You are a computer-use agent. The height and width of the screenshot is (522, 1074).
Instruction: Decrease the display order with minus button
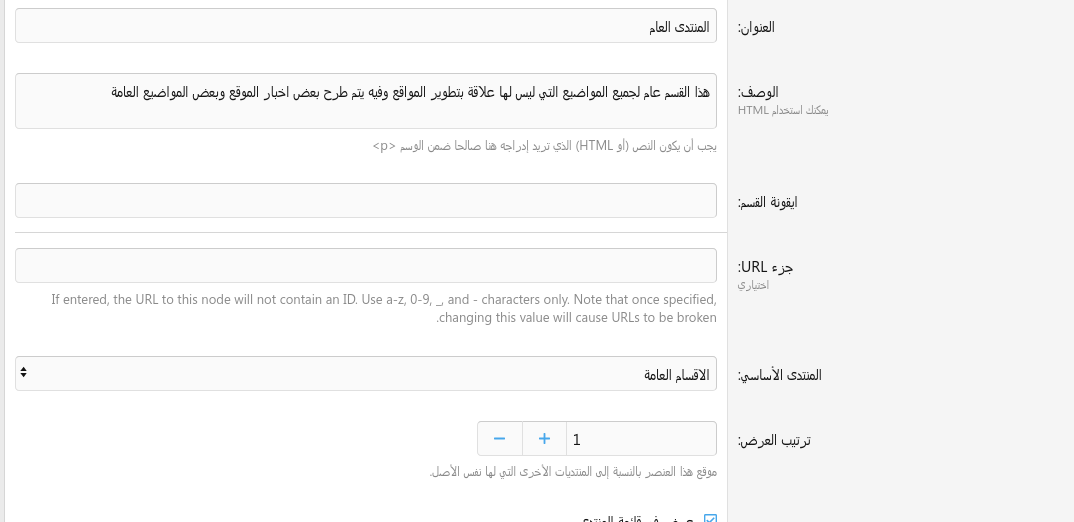(x=499, y=439)
